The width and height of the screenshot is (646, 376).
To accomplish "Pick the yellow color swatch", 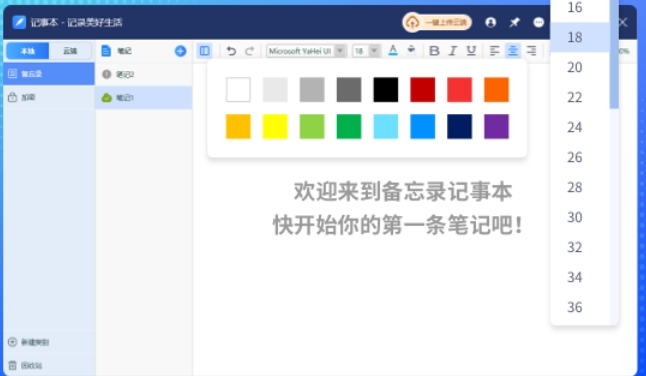I will 275,126.
